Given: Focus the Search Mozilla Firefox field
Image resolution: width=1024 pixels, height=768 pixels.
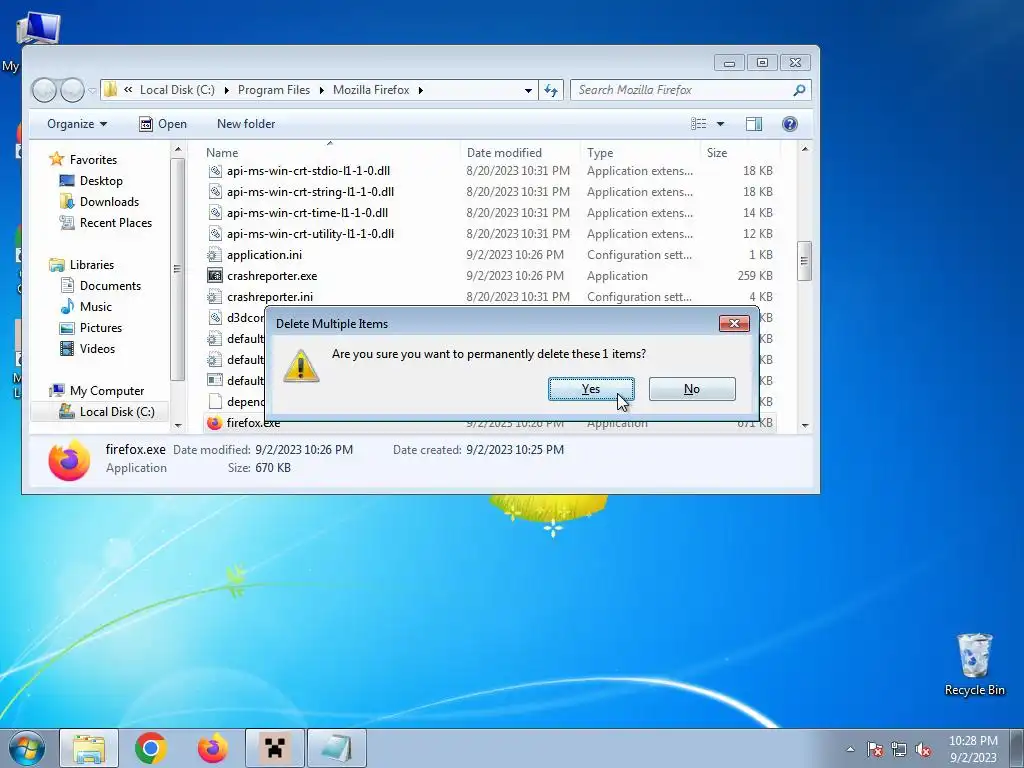Looking at the screenshot, I should click(x=690, y=90).
